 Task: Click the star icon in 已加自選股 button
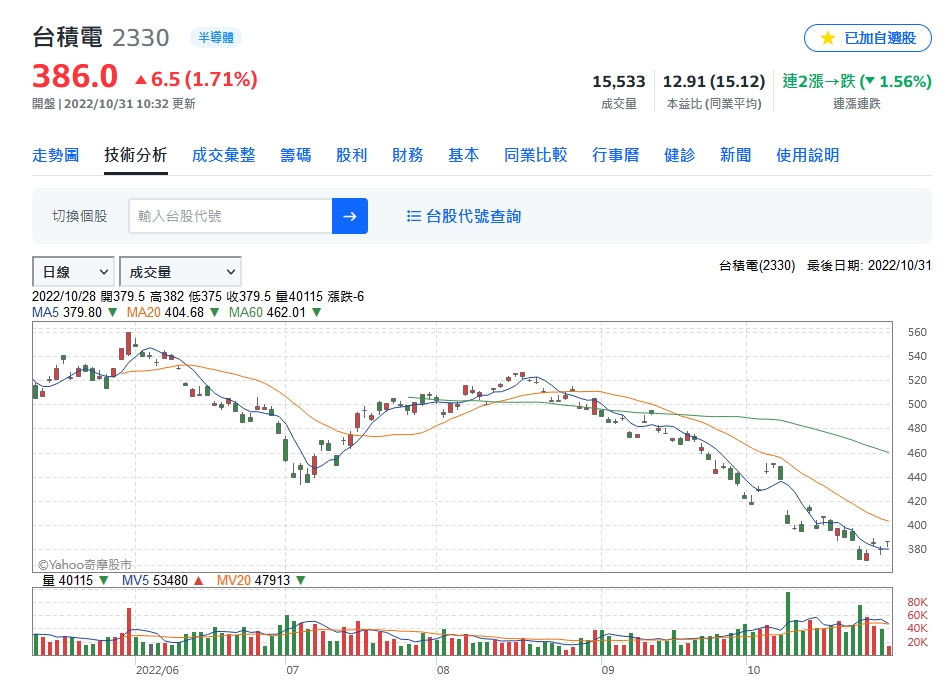[828, 38]
